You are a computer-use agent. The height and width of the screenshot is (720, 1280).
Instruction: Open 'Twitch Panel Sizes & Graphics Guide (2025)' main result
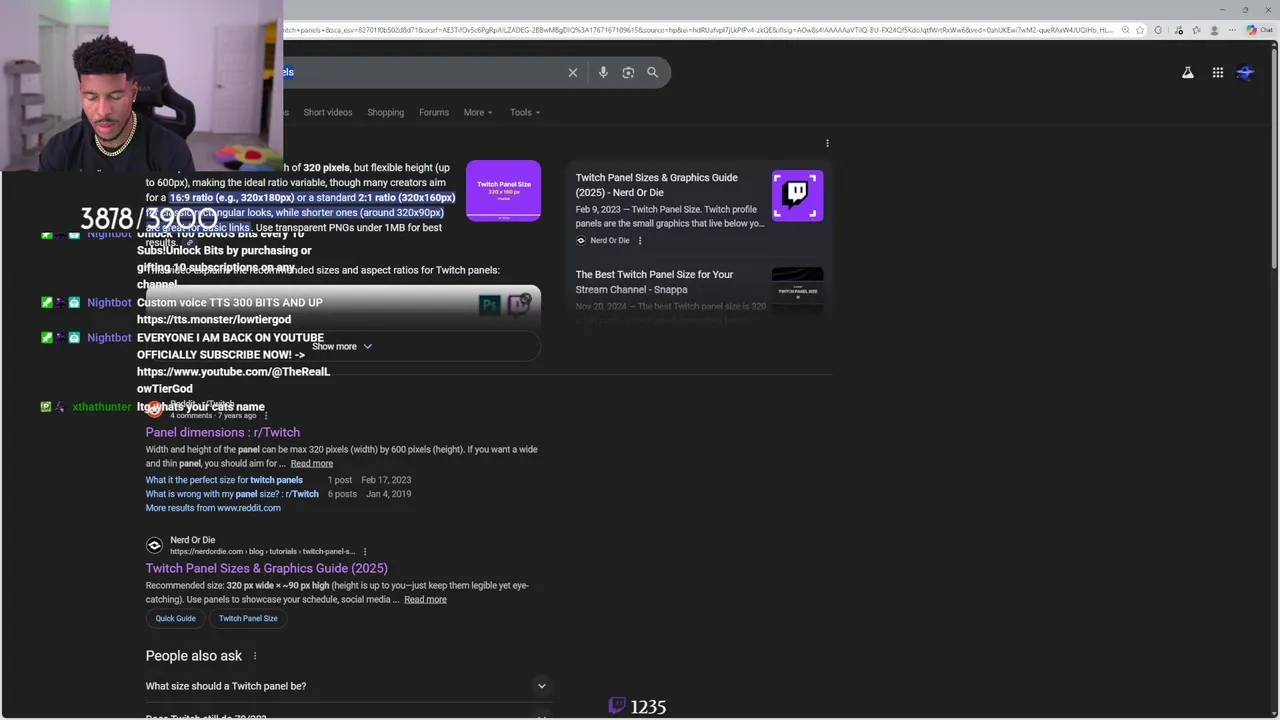pos(267,568)
